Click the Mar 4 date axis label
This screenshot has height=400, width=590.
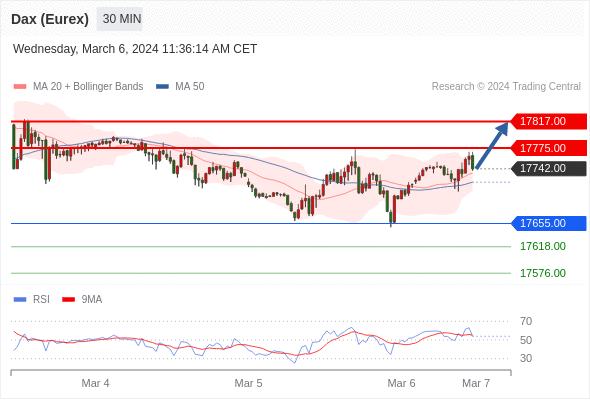pos(96,383)
